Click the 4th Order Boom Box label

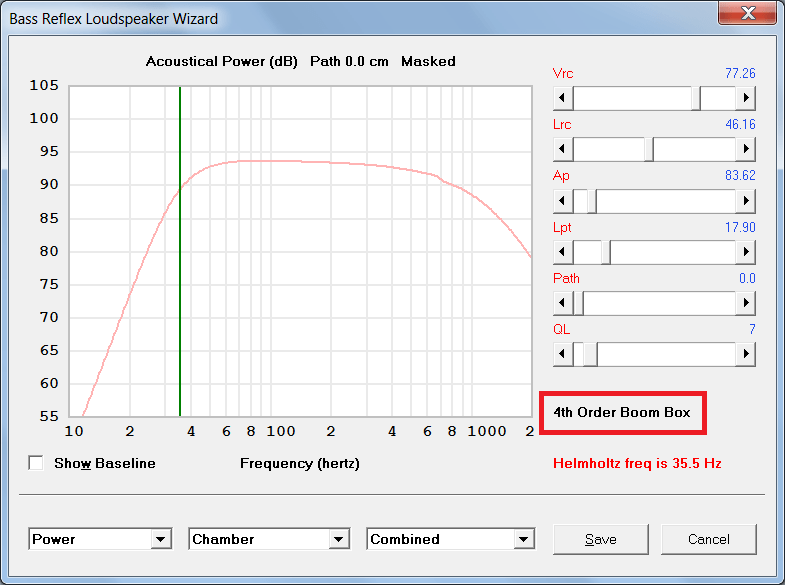click(622, 412)
